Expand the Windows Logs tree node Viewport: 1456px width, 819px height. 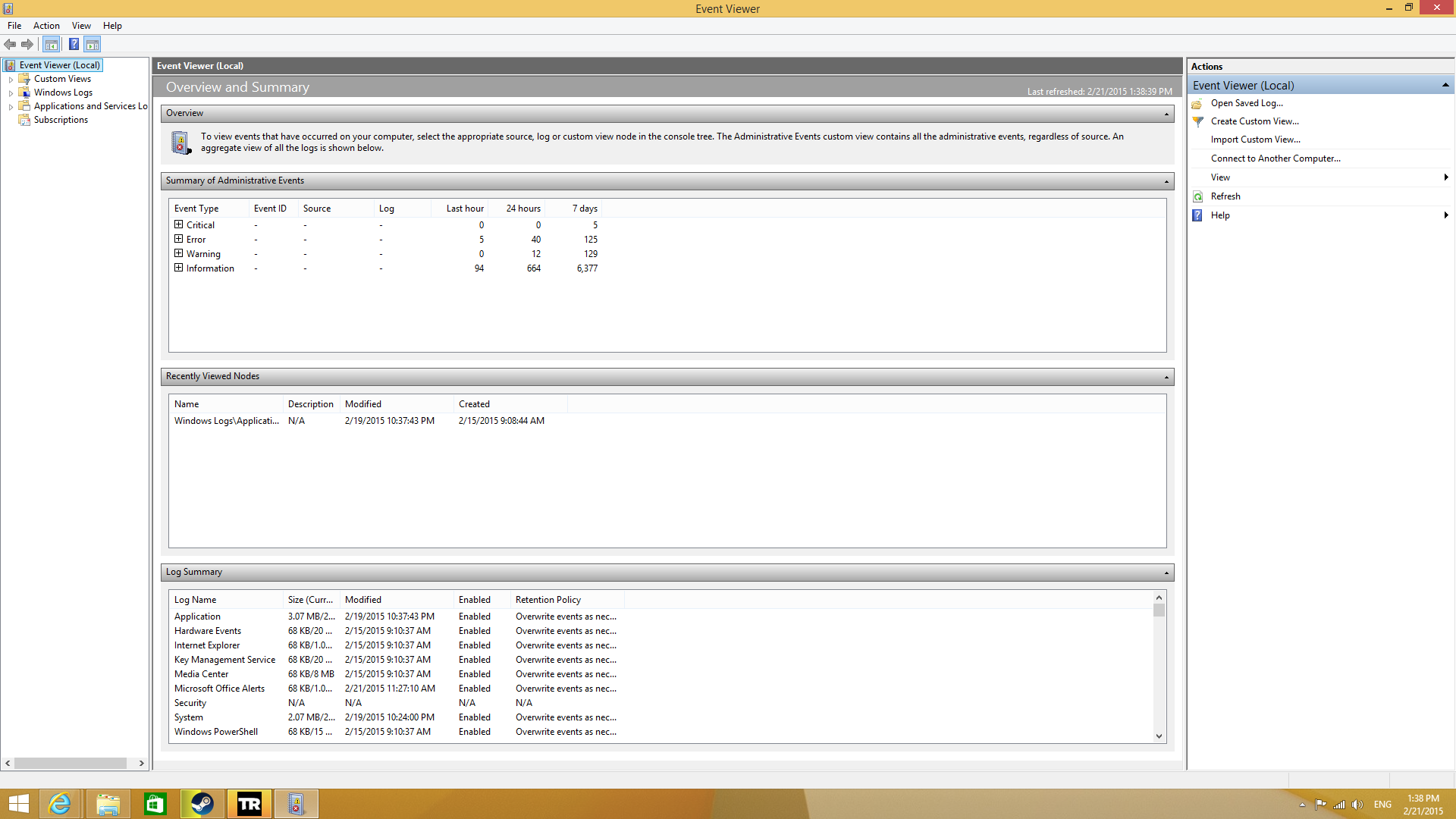11,93
